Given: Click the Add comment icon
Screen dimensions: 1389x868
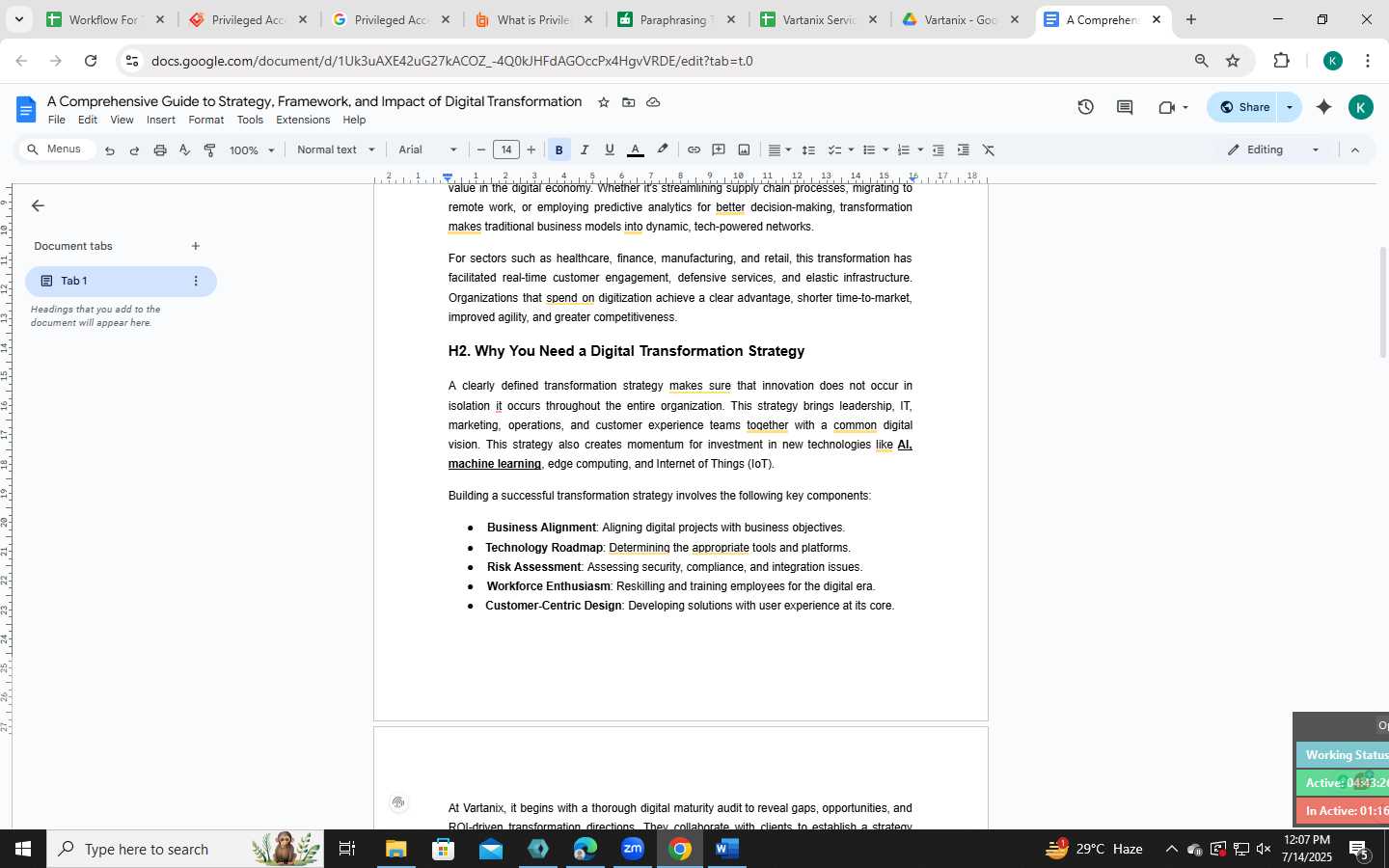Looking at the screenshot, I should tap(719, 149).
